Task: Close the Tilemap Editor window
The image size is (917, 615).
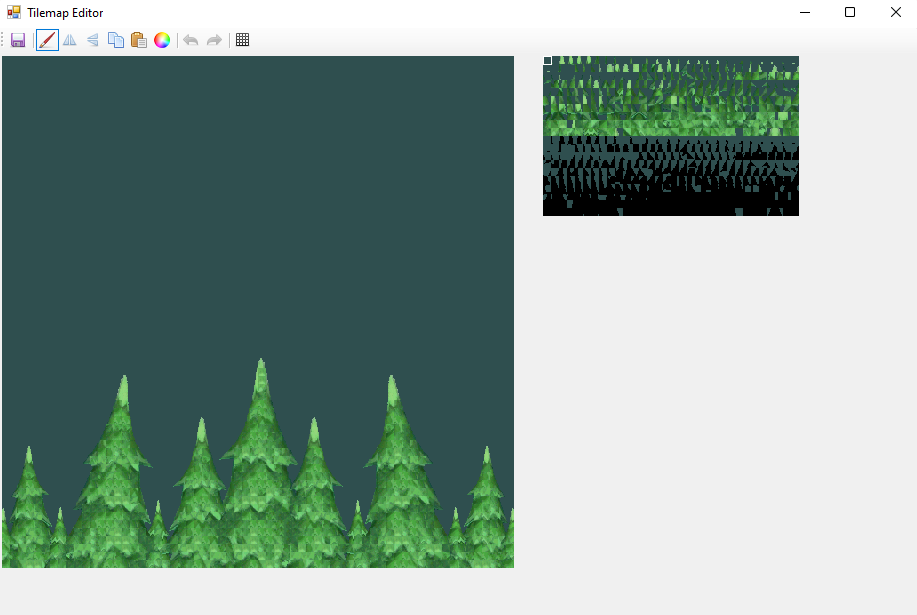Action: [x=895, y=12]
